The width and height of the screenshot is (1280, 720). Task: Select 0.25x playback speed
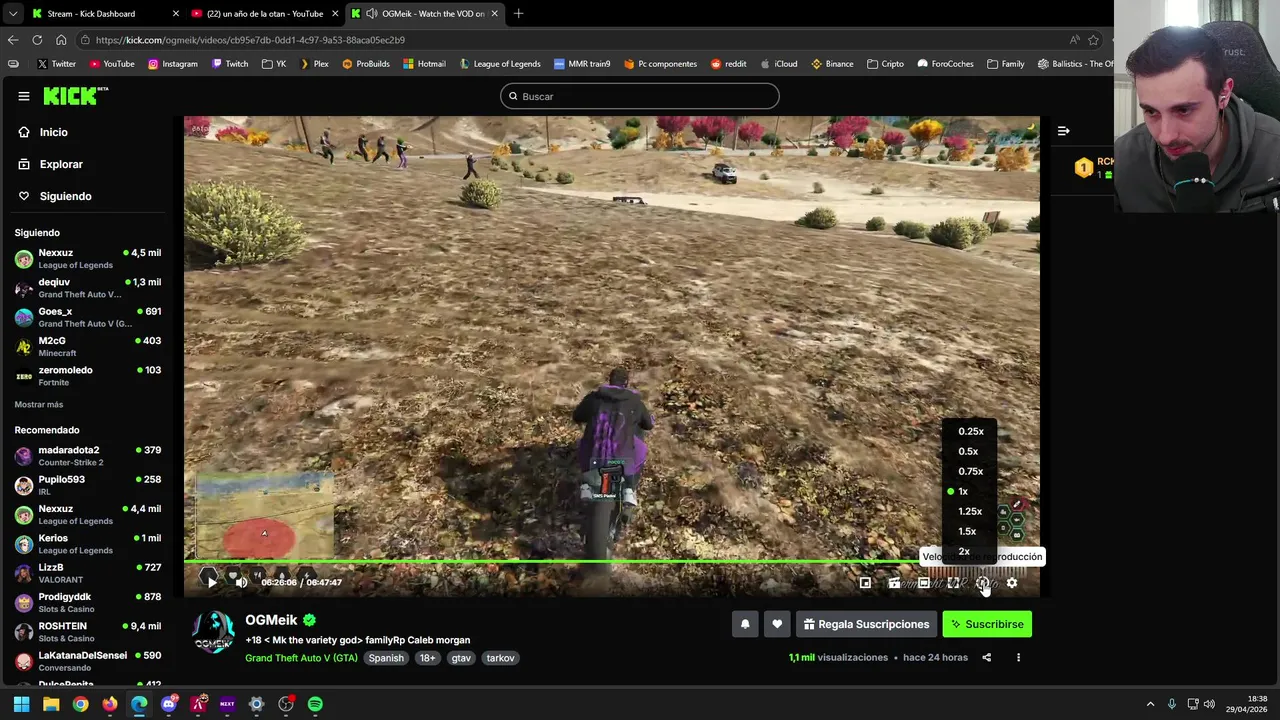[x=971, y=431]
